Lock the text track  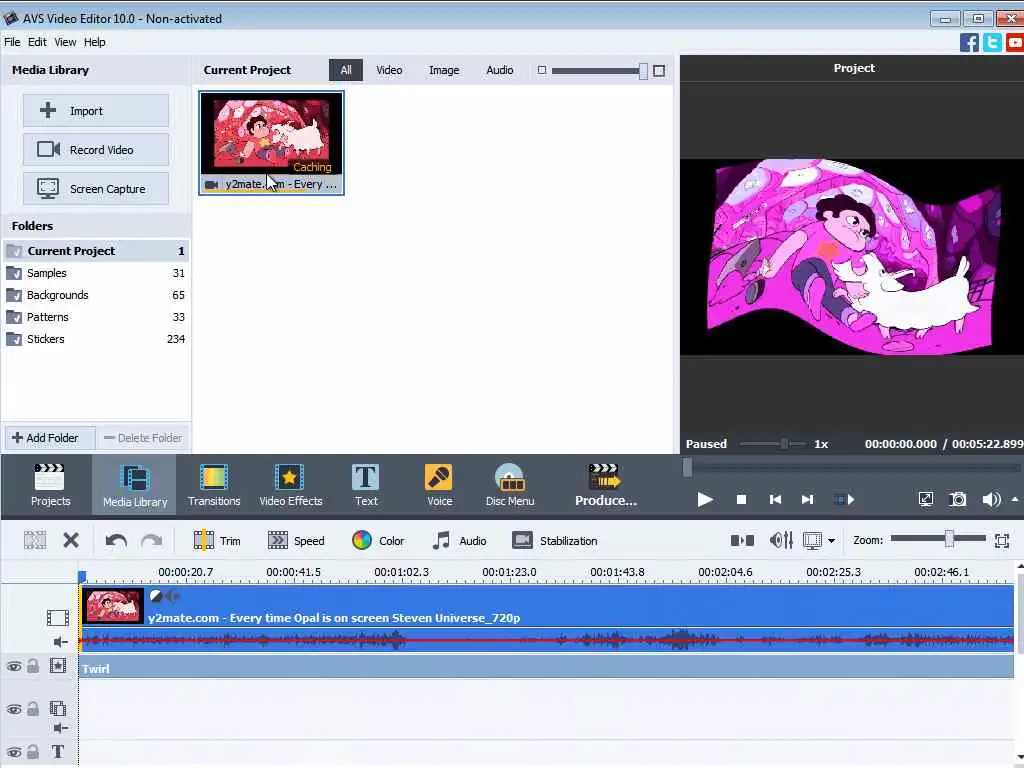tap(33, 752)
